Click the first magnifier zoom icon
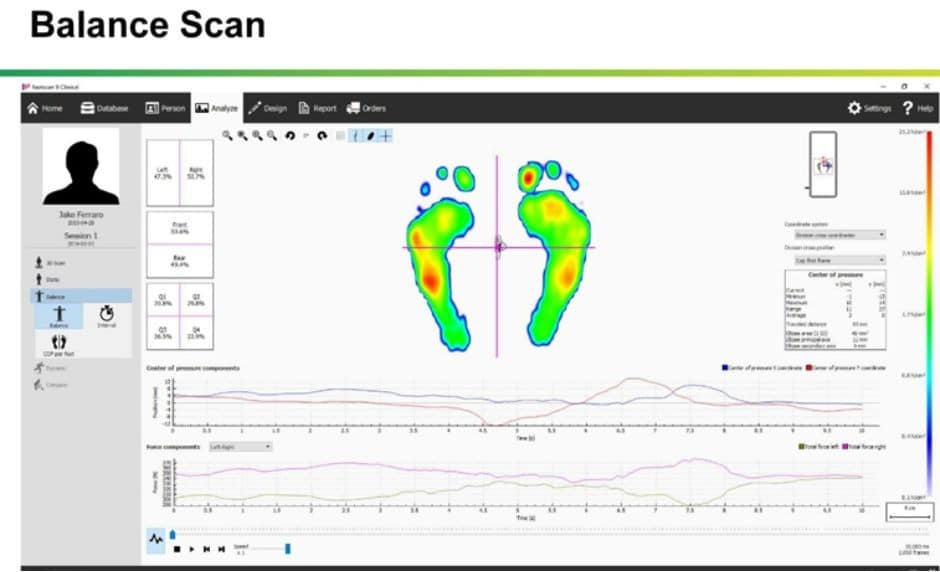 pyautogui.click(x=228, y=135)
